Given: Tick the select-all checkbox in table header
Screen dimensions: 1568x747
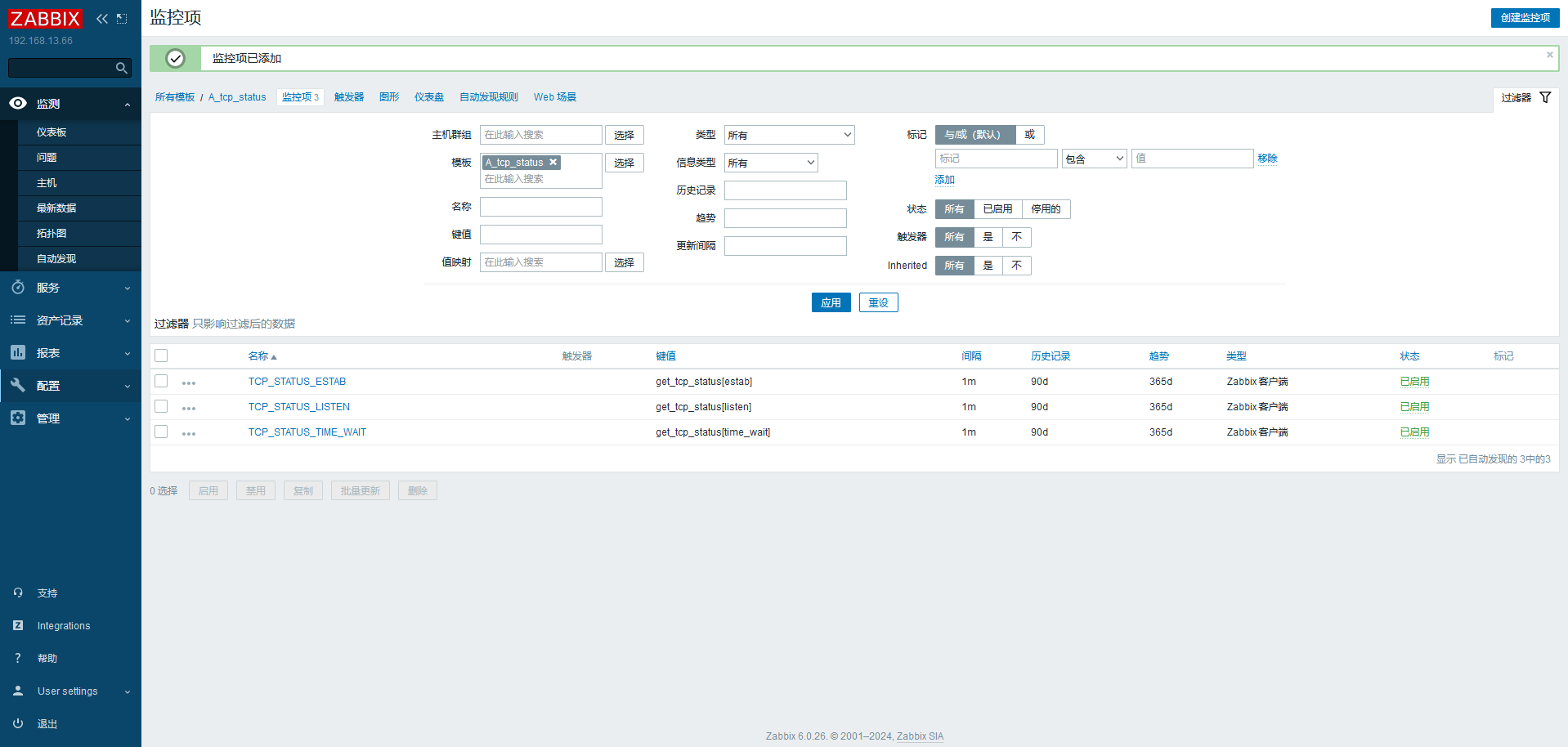Looking at the screenshot, I should [x=161, y=356].
